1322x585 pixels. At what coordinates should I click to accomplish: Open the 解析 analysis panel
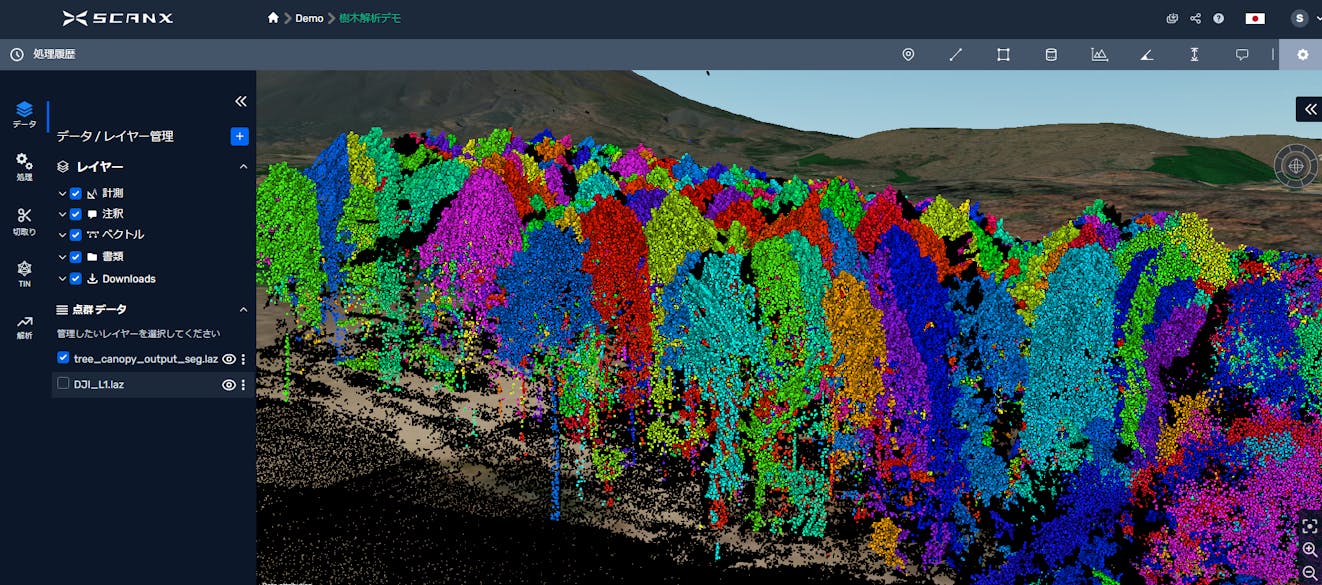click(24, 322)
